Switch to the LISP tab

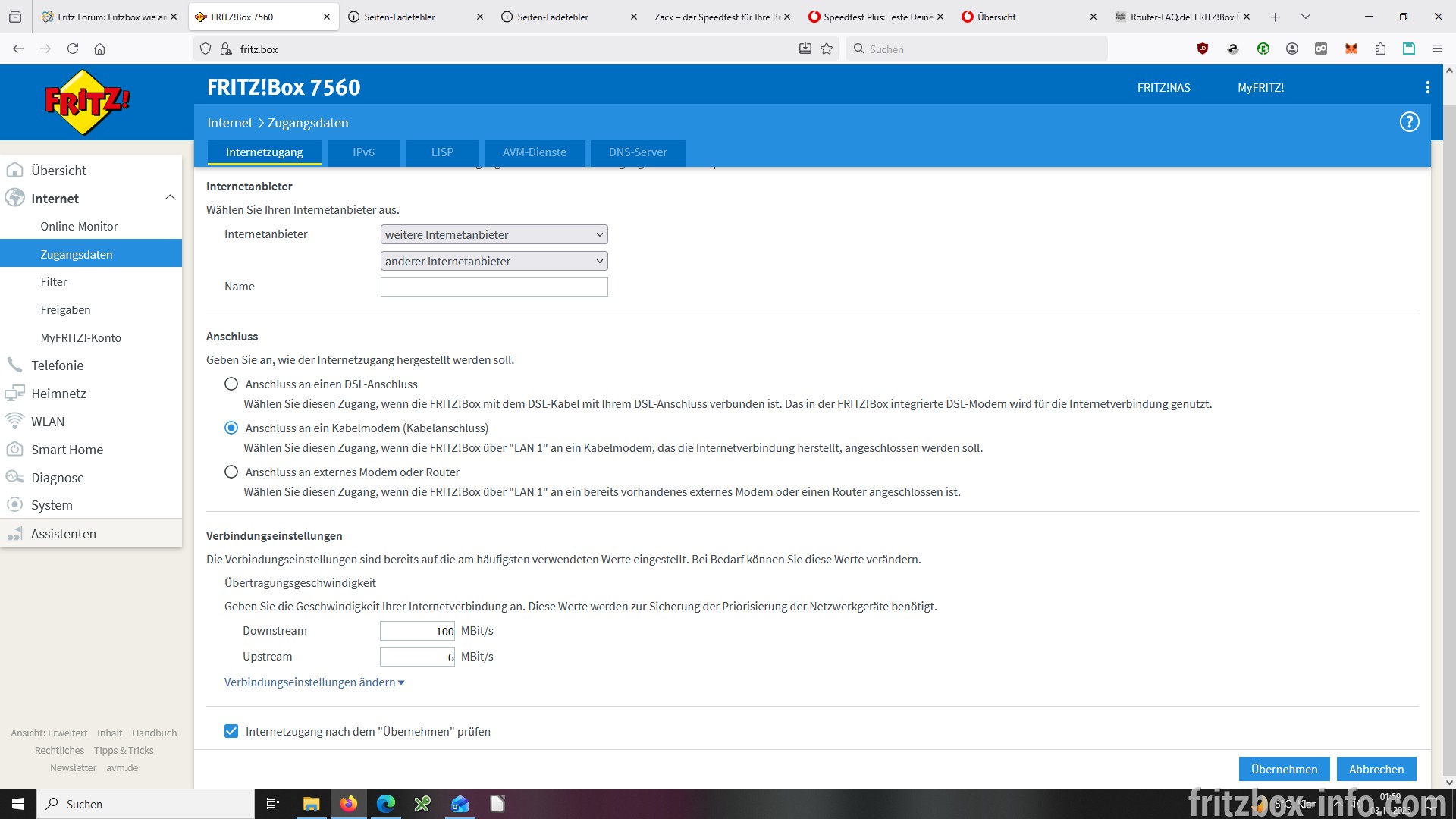pos(442,152)
